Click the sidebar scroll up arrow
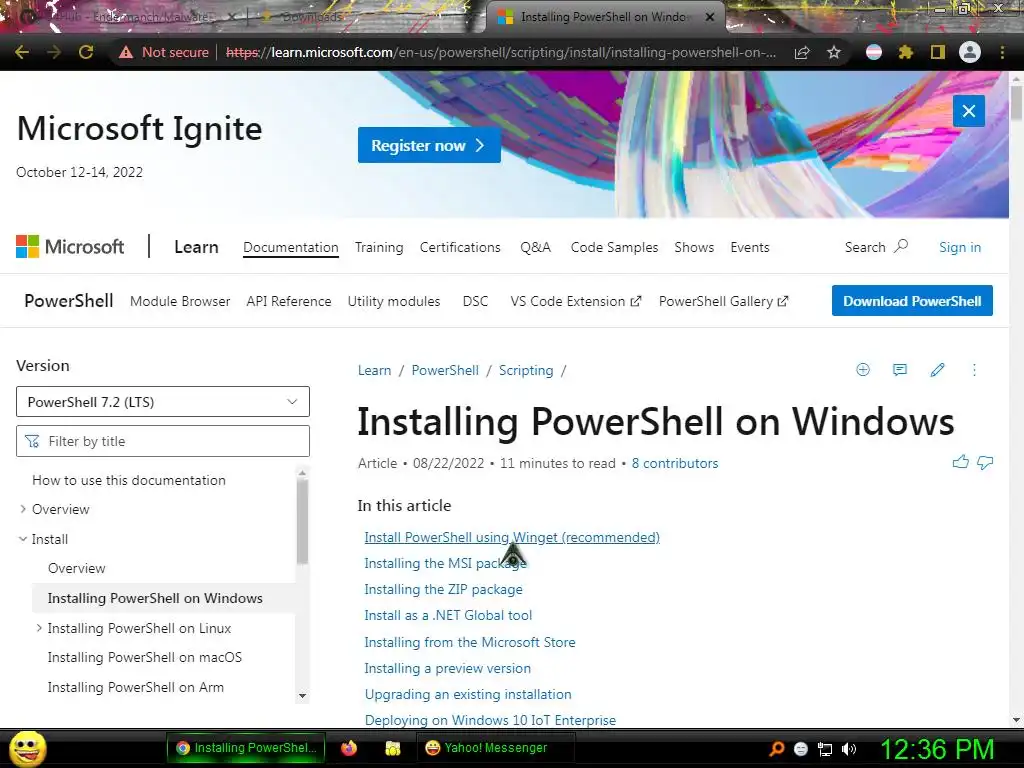 pyautogui.click(x=302, y=473)
